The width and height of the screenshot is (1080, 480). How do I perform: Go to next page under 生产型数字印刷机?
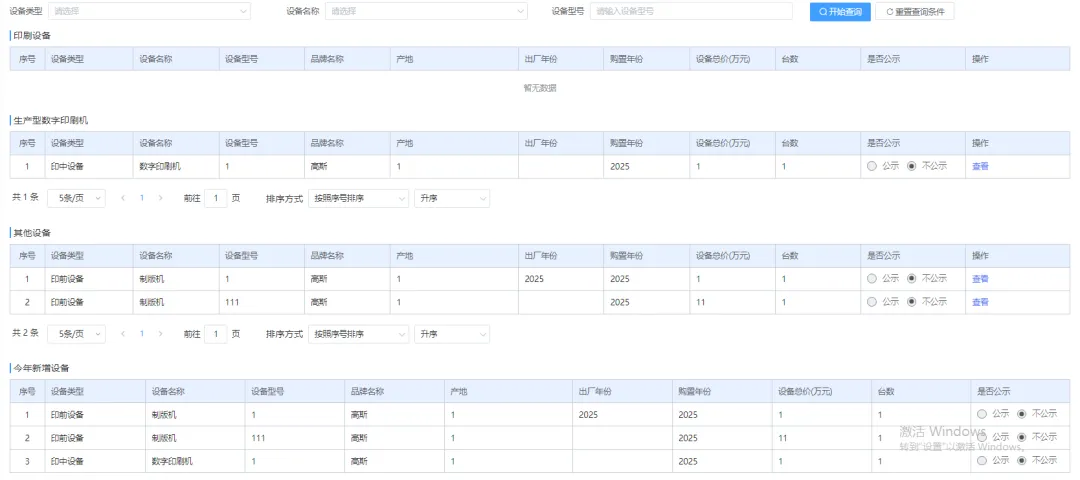tap(160, 198)
